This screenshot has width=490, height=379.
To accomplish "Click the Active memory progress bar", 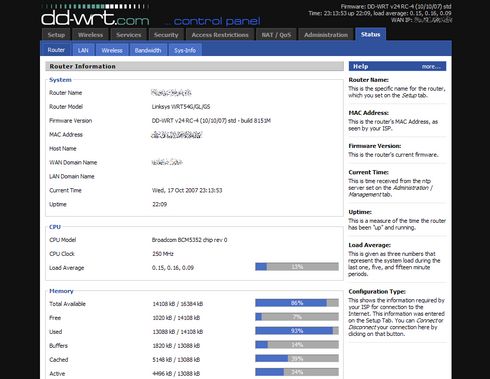I will (x=297, y=372).
